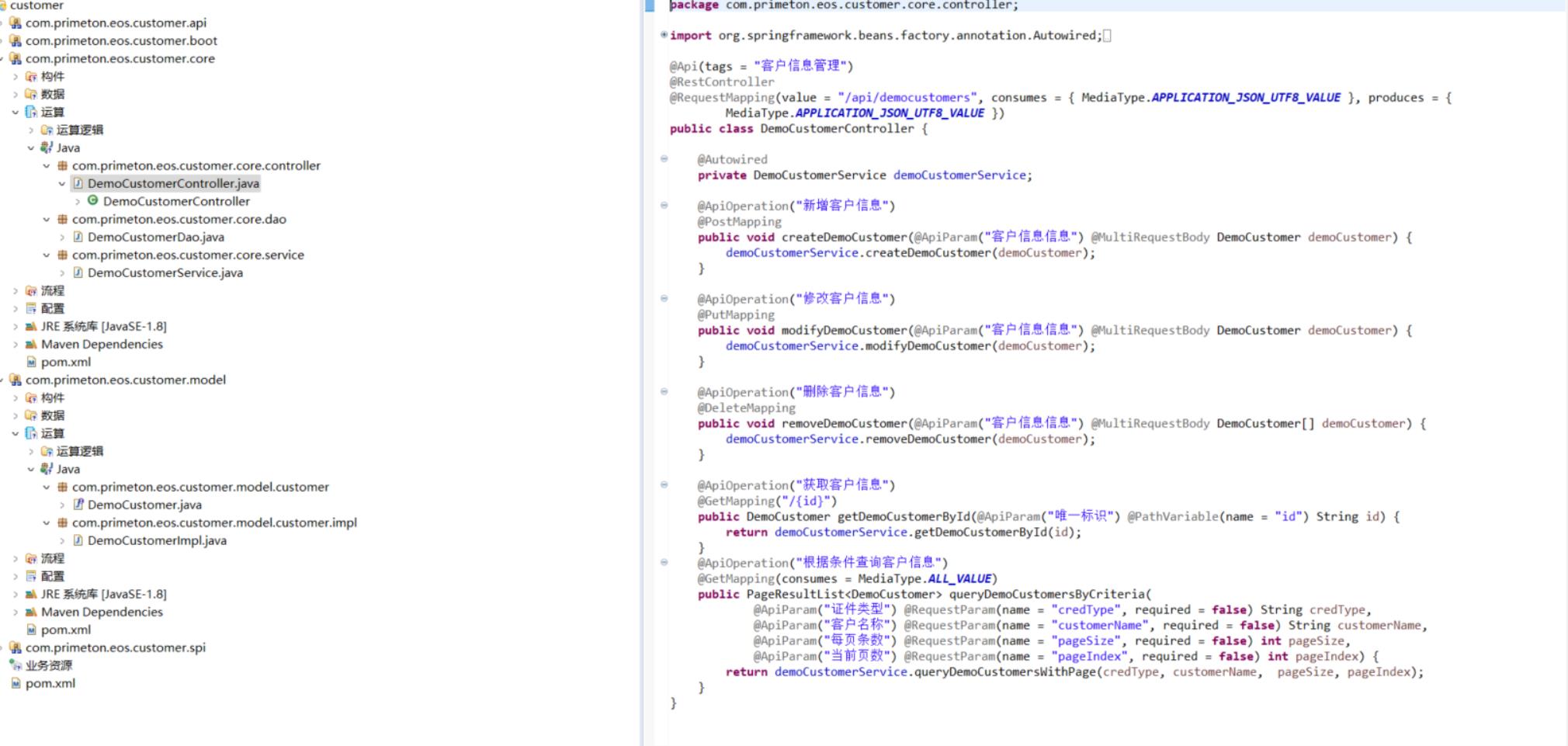The height and width of the screenshot is (746, 1568).
Task: Select DemoCustomerImpl.java in the tree
Action: (x=157, y=540)
